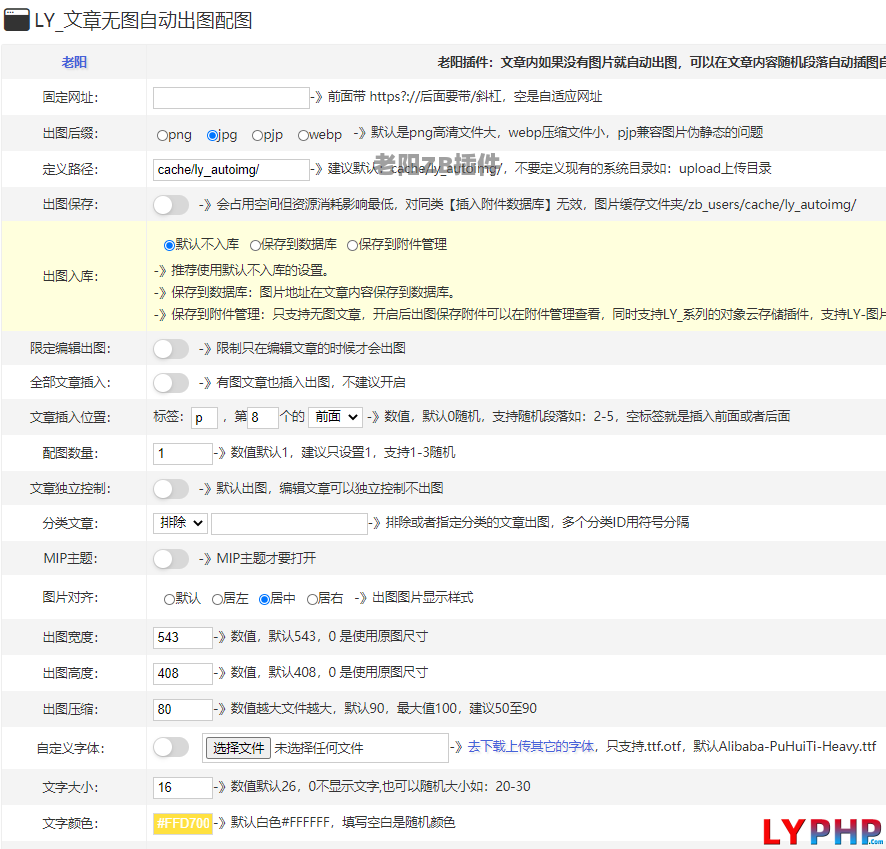The height and width of the screenshot is (849, 886).
Task: Set image alignment to 居中
Action: tap(264, 599)
